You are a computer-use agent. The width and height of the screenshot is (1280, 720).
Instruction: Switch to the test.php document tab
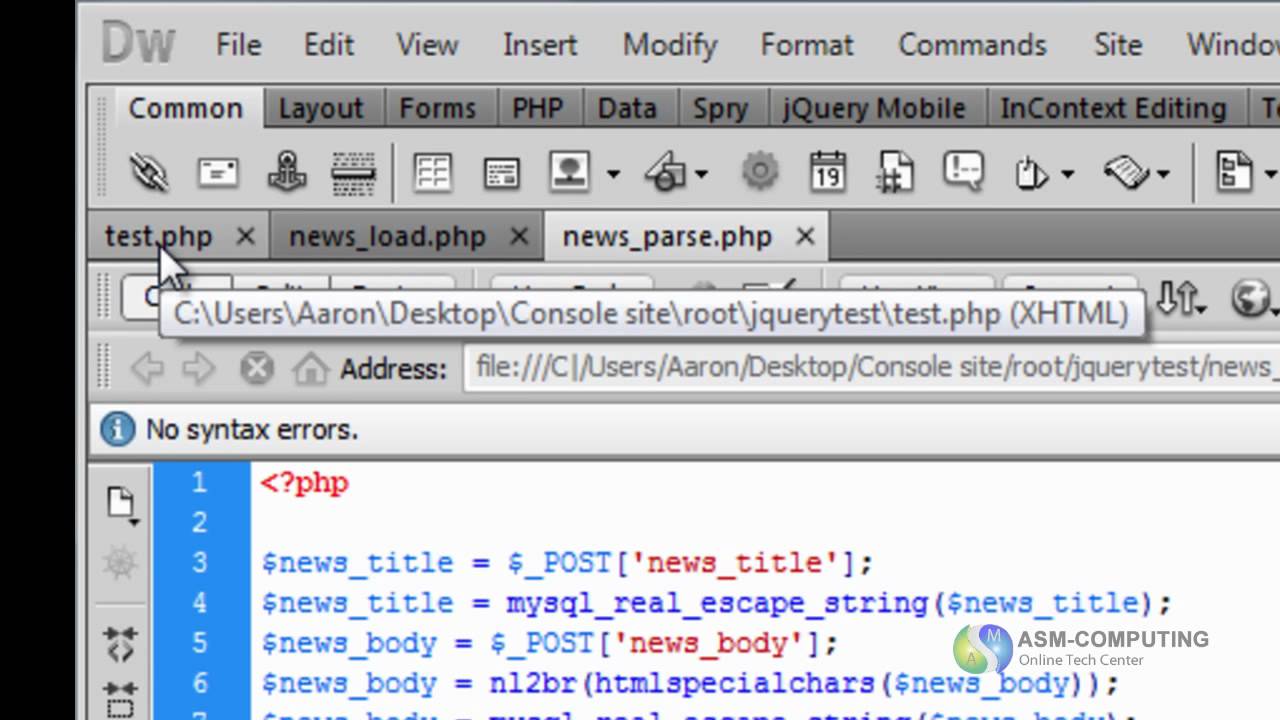(x=158, y=237)
